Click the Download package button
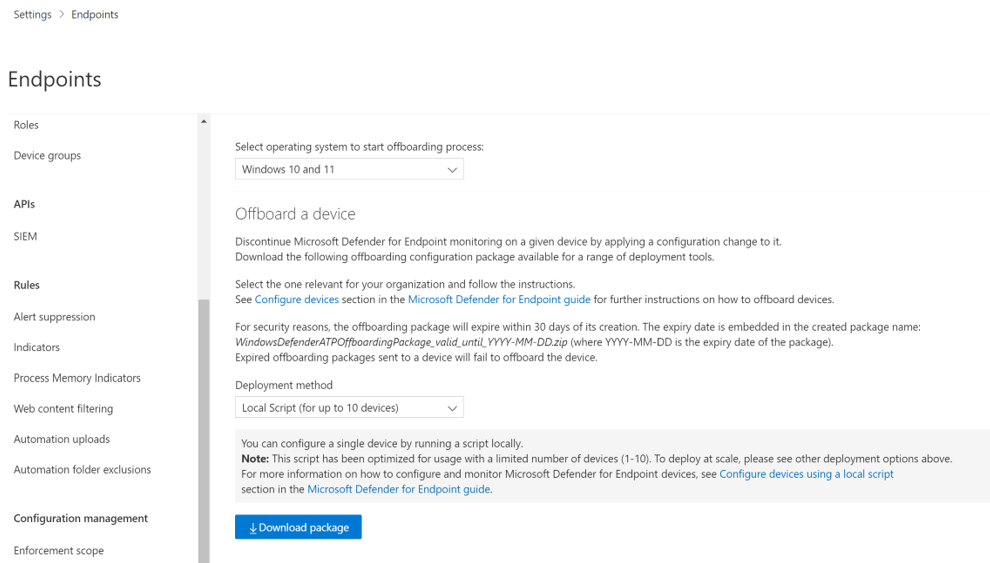990x563 pixels. [298, 527]
